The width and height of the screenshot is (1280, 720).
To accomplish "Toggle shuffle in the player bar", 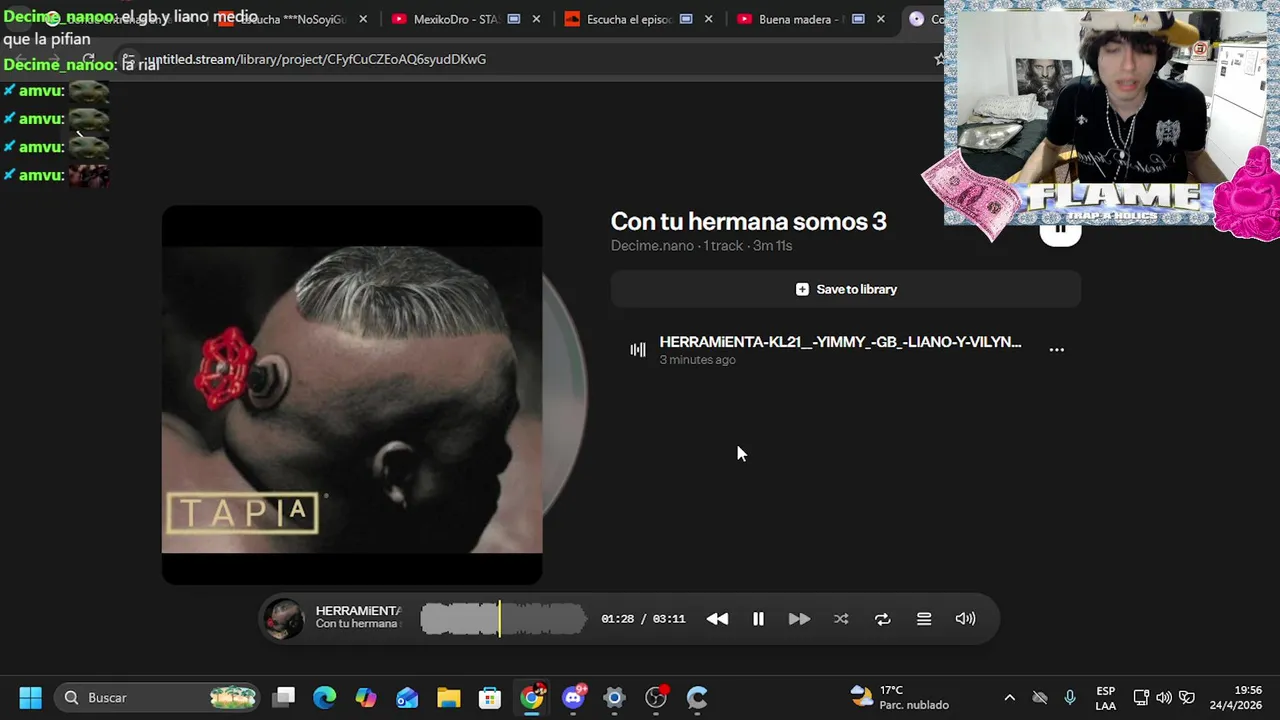I will coord(841,619).
